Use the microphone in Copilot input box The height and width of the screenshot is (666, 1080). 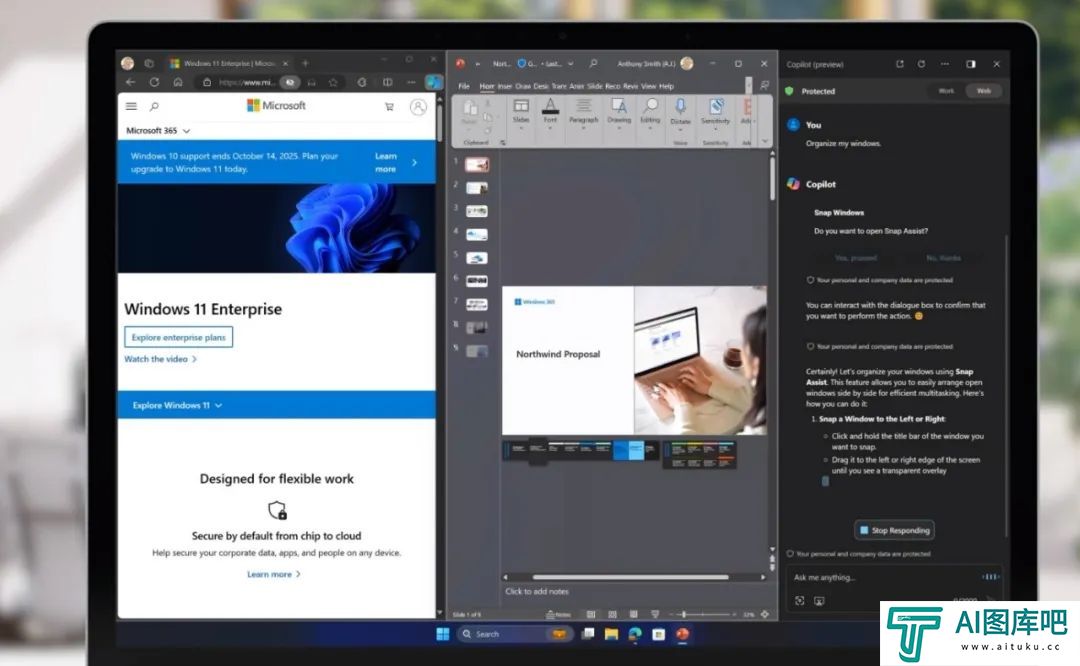[x=990, y=577]
